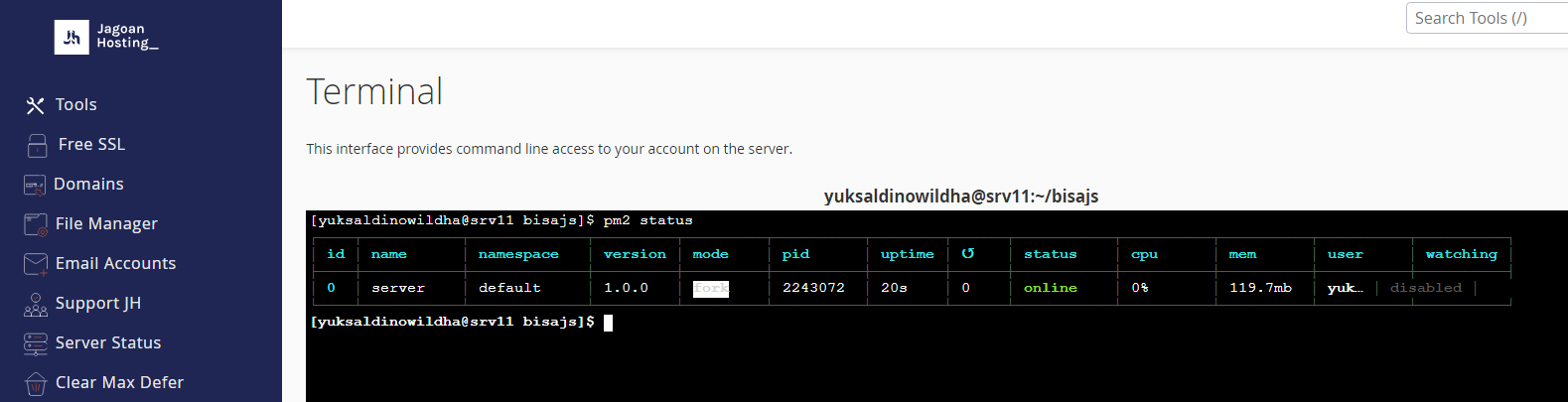Go to Domains in sidebar
This screenshot has height=402, width=1568.
[88, 184]
